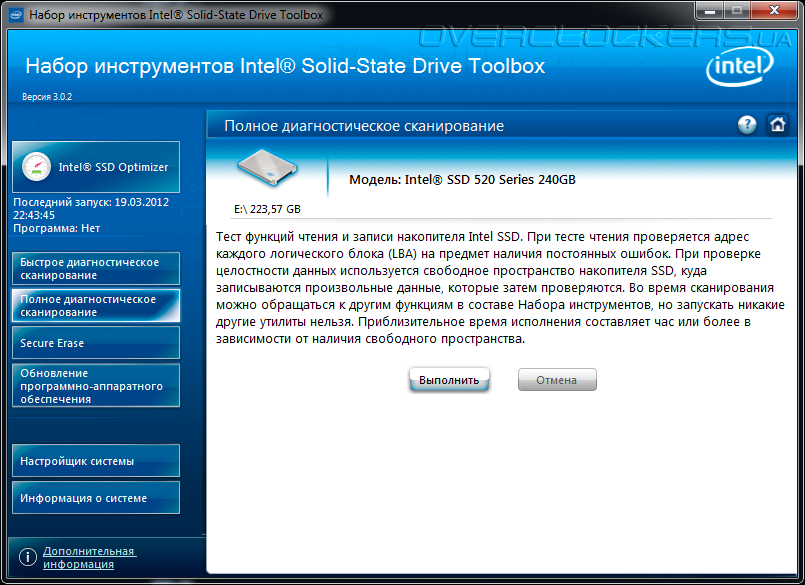Click the panel title Полное диагностическое сканирование
Screen dimensions: 805x585
(364, 126)
